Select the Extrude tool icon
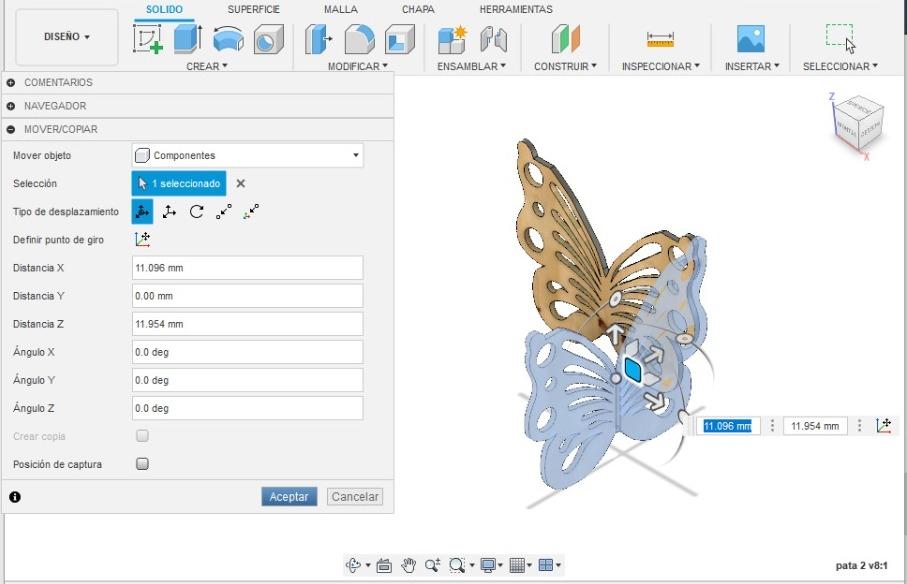907x584 pixels. [188, 39]
